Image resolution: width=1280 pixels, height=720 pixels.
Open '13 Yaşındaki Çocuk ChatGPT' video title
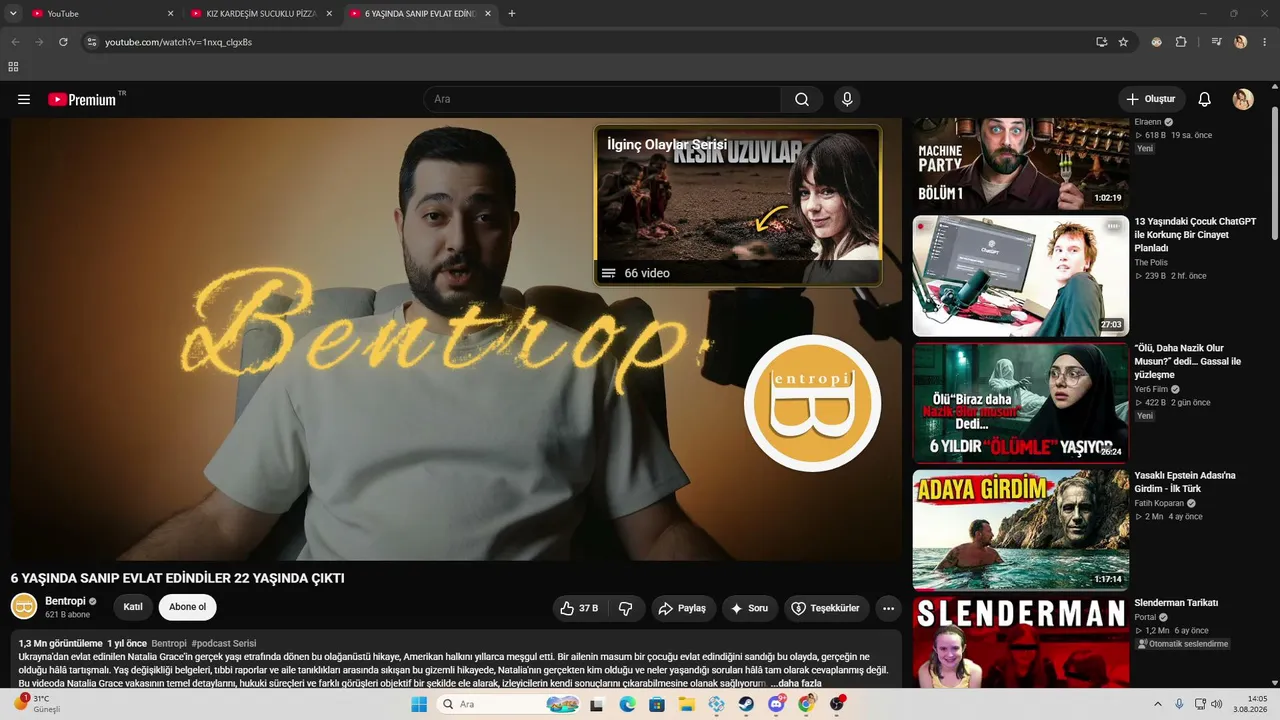(1195, 235)
